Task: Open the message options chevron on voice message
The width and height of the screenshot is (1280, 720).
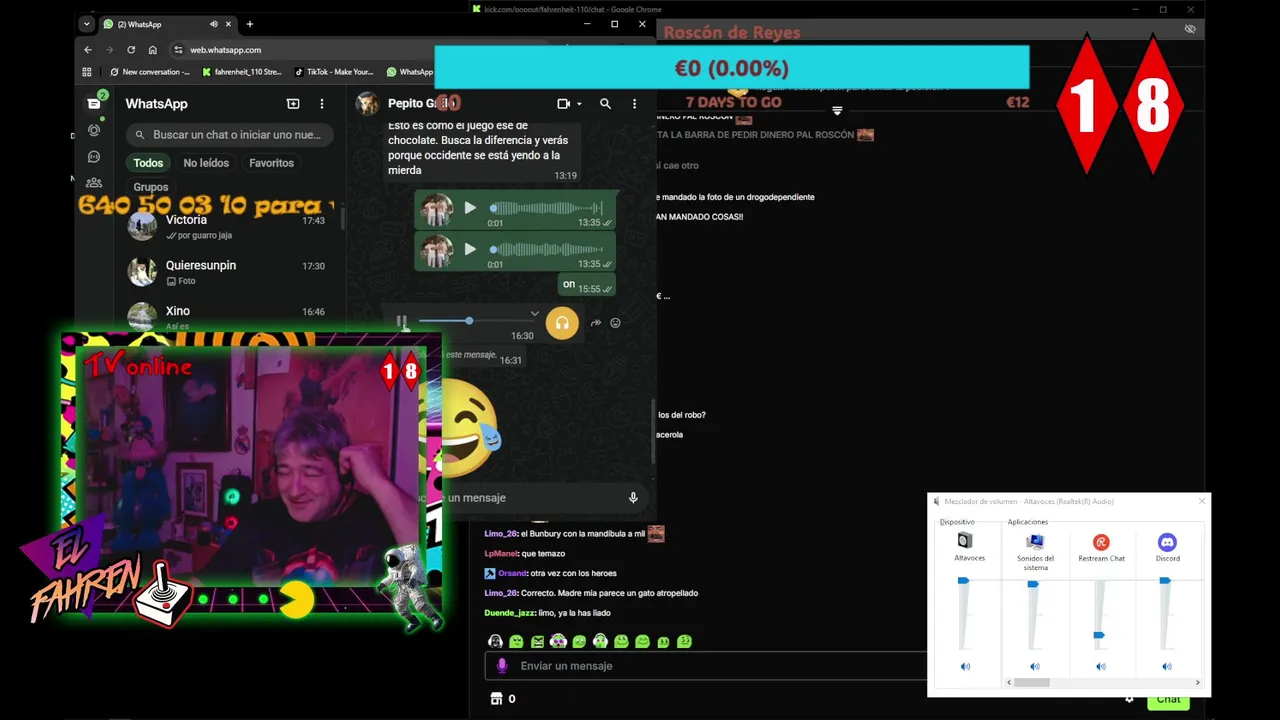Action: tap(534, 313)
